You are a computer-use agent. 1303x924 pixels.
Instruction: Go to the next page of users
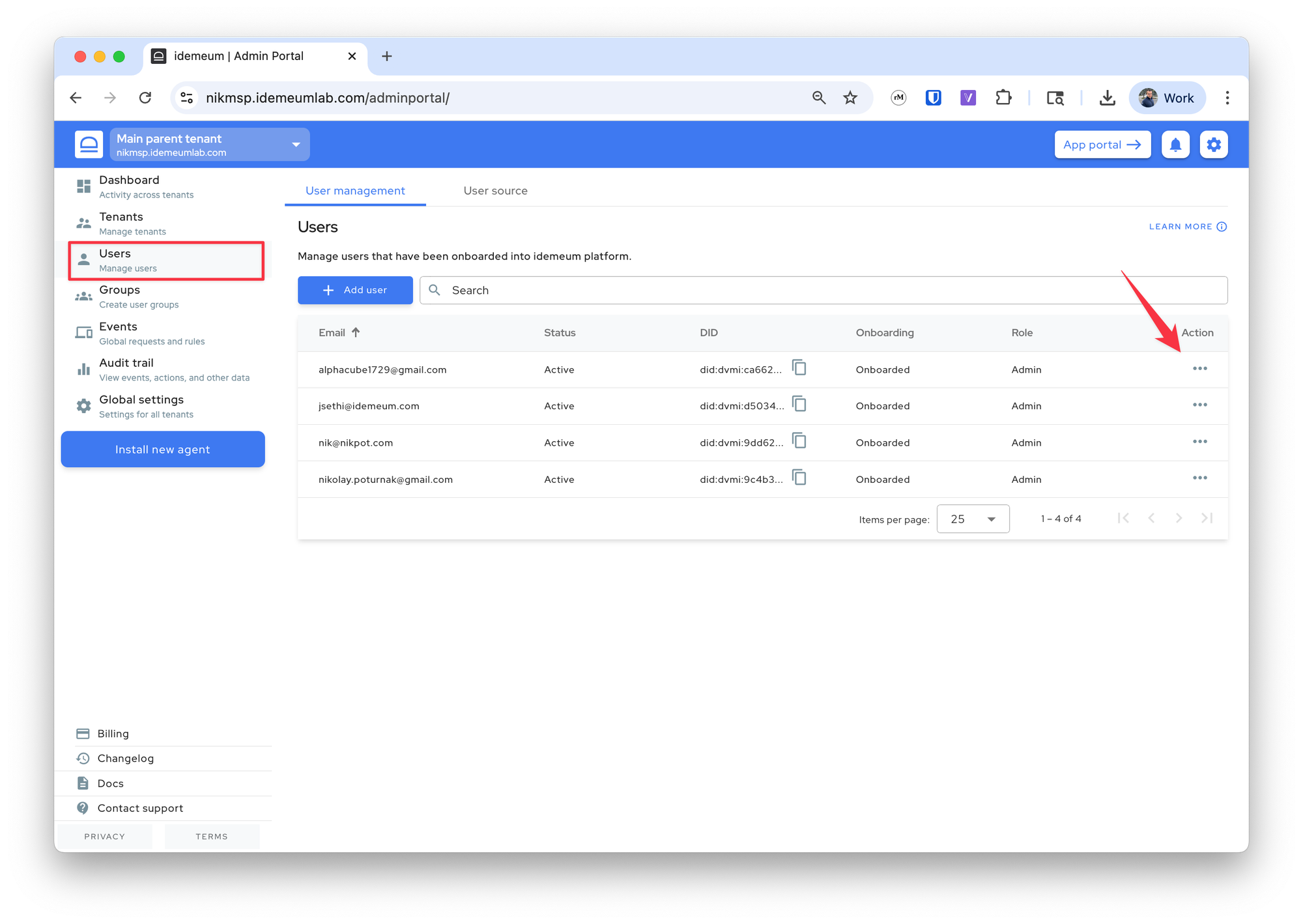coord(1179,519)
